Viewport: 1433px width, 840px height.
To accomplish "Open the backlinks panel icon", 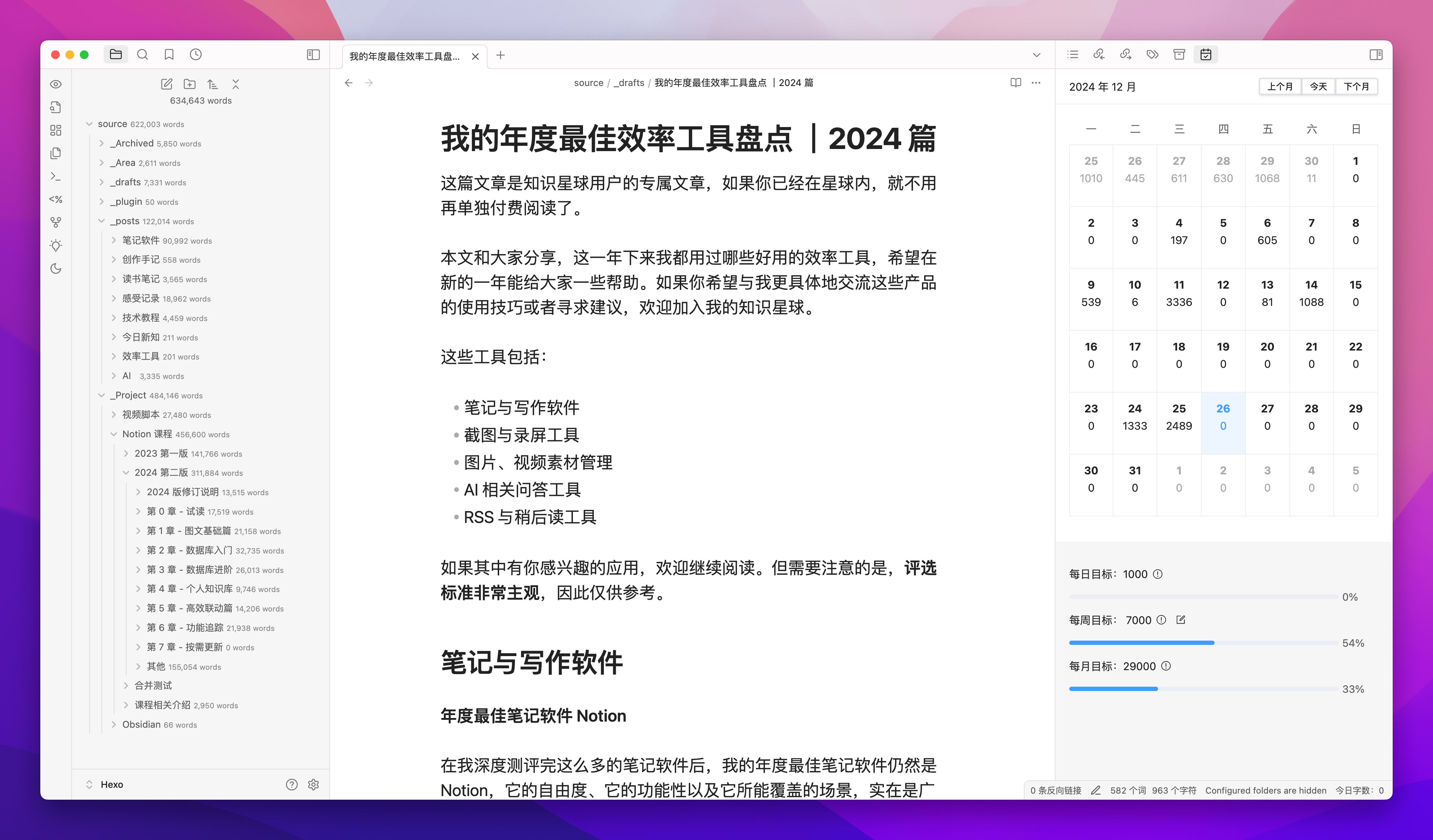I will click(x=1099, y=55).
